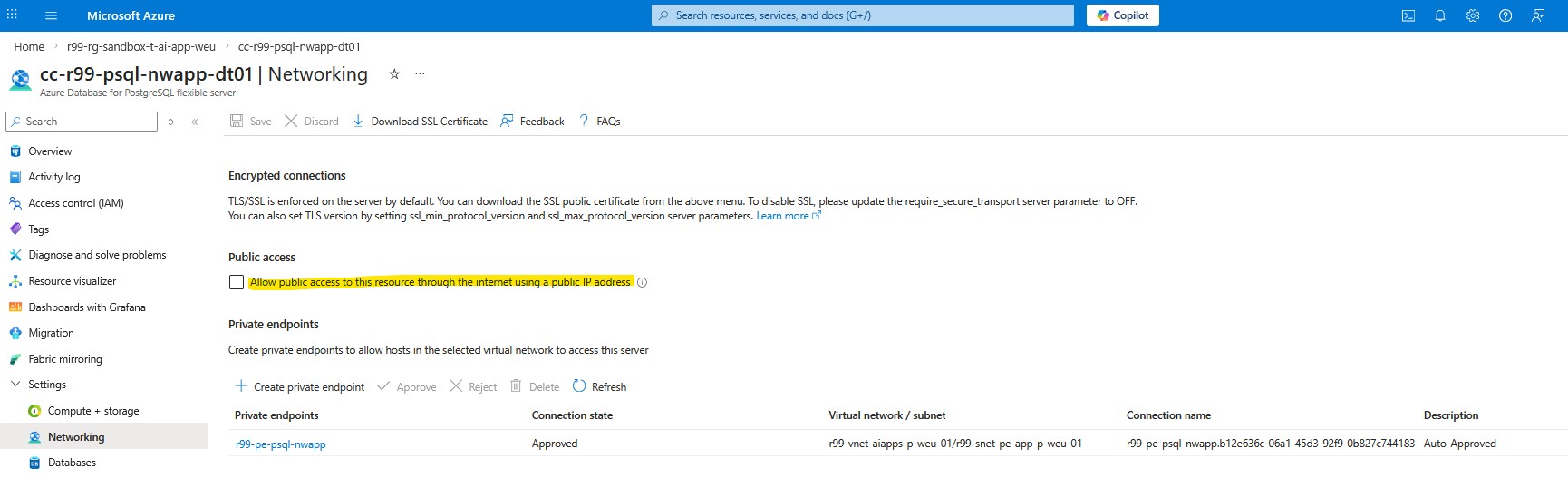Click the public access info icon
Screen dimensions: 1568x478
coord(643,283)
